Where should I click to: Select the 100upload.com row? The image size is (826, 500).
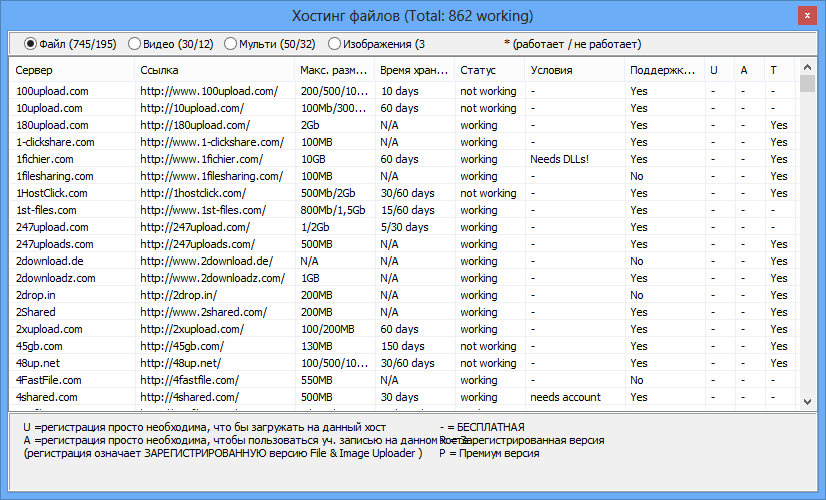404,91
